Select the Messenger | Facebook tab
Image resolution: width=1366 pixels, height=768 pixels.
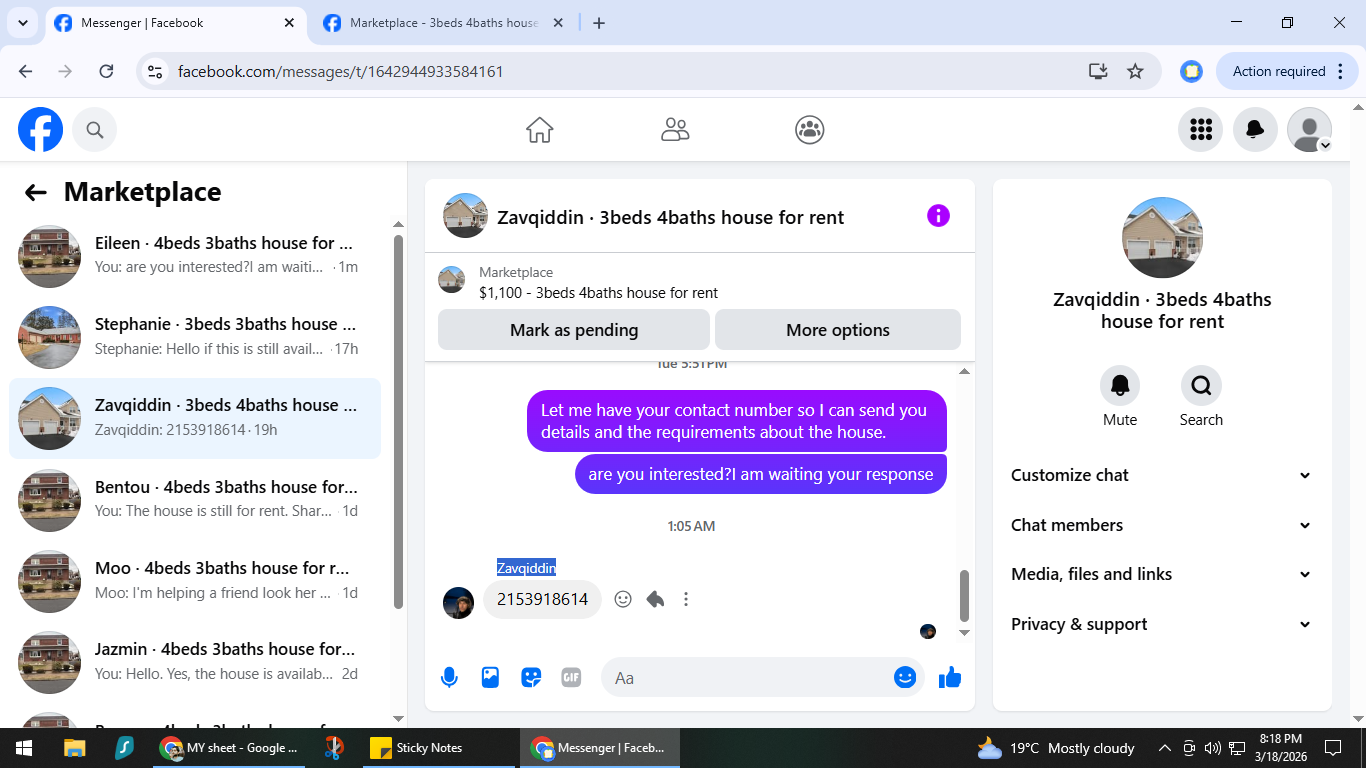tap(175, 23)
